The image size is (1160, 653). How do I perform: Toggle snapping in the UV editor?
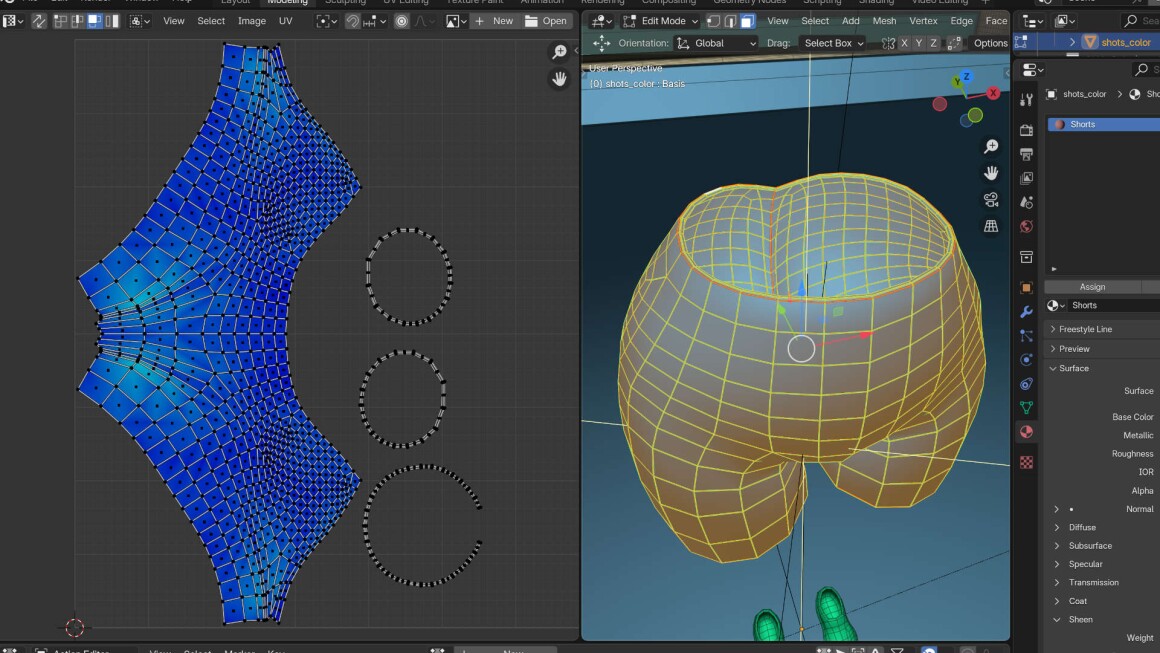(352, 21)
